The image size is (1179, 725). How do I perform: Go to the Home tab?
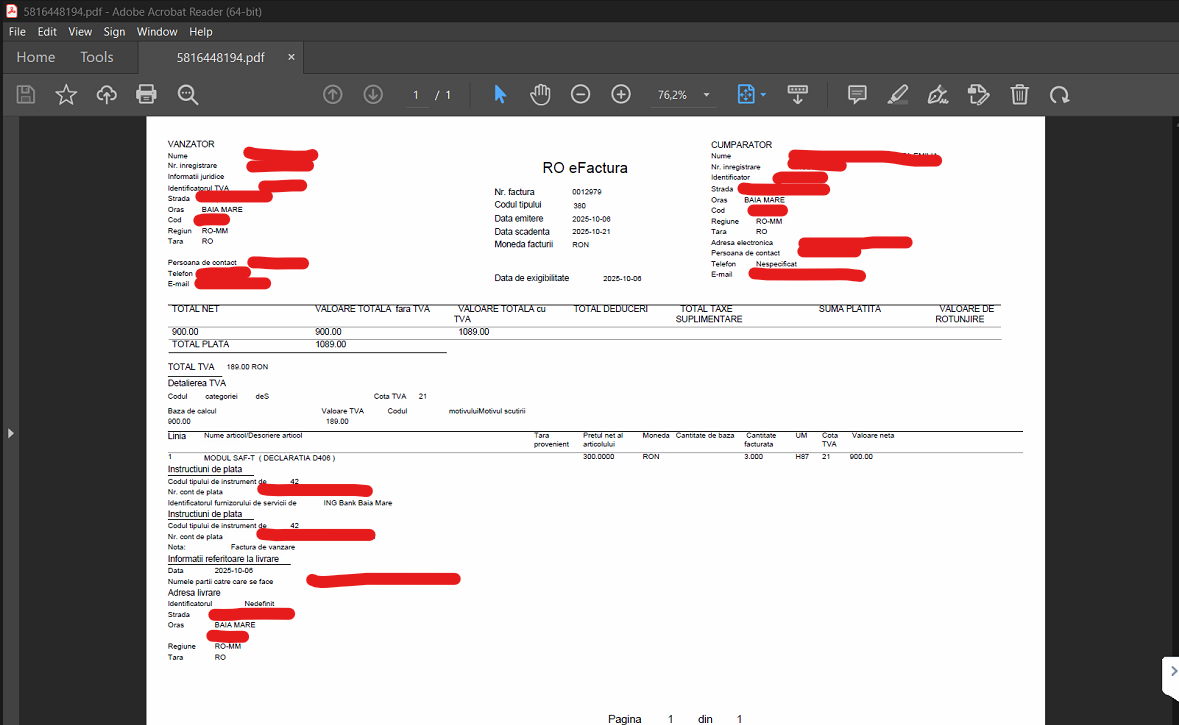(x=36, y=57)
